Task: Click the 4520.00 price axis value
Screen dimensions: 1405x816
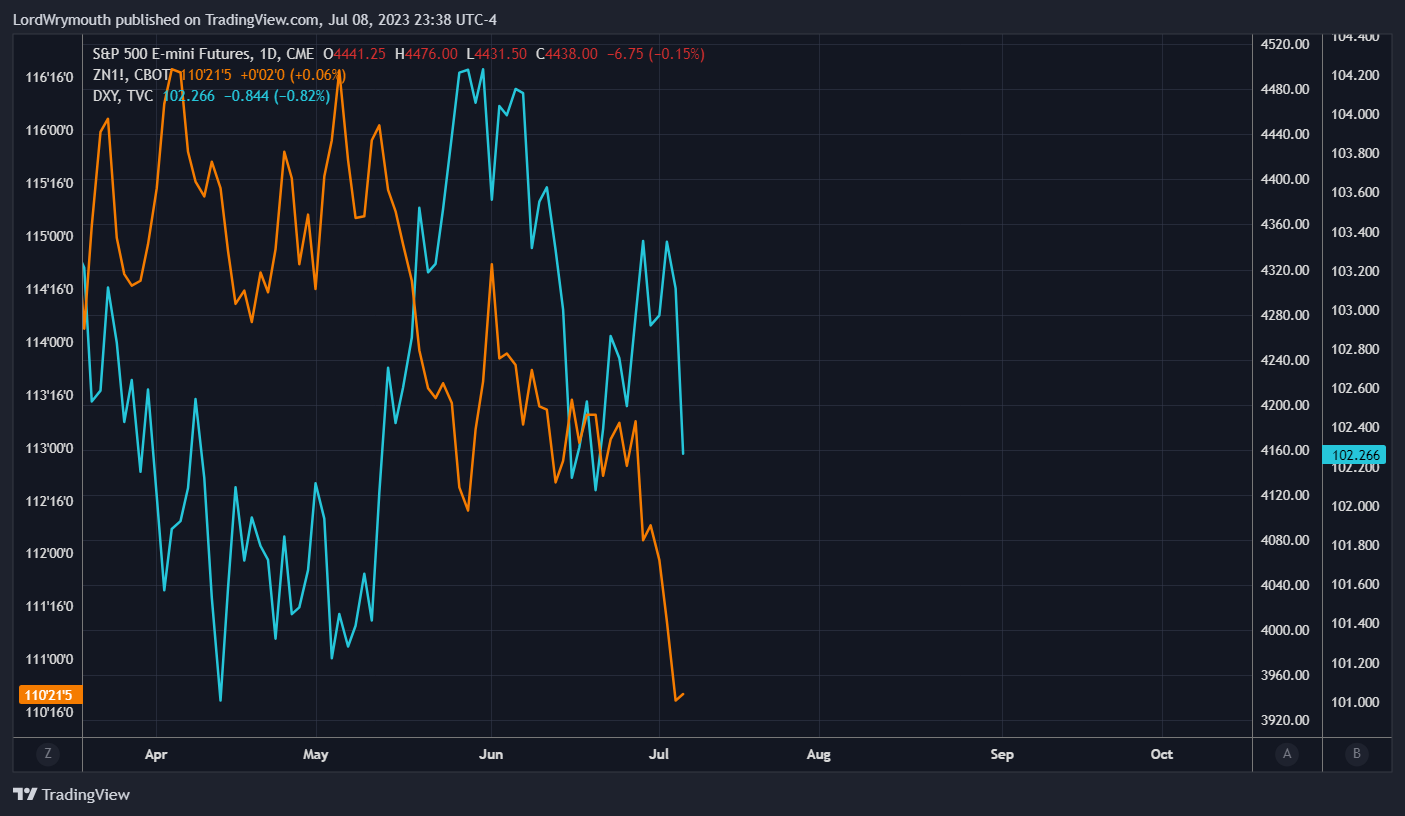Action: click(x=1285, y=44)
